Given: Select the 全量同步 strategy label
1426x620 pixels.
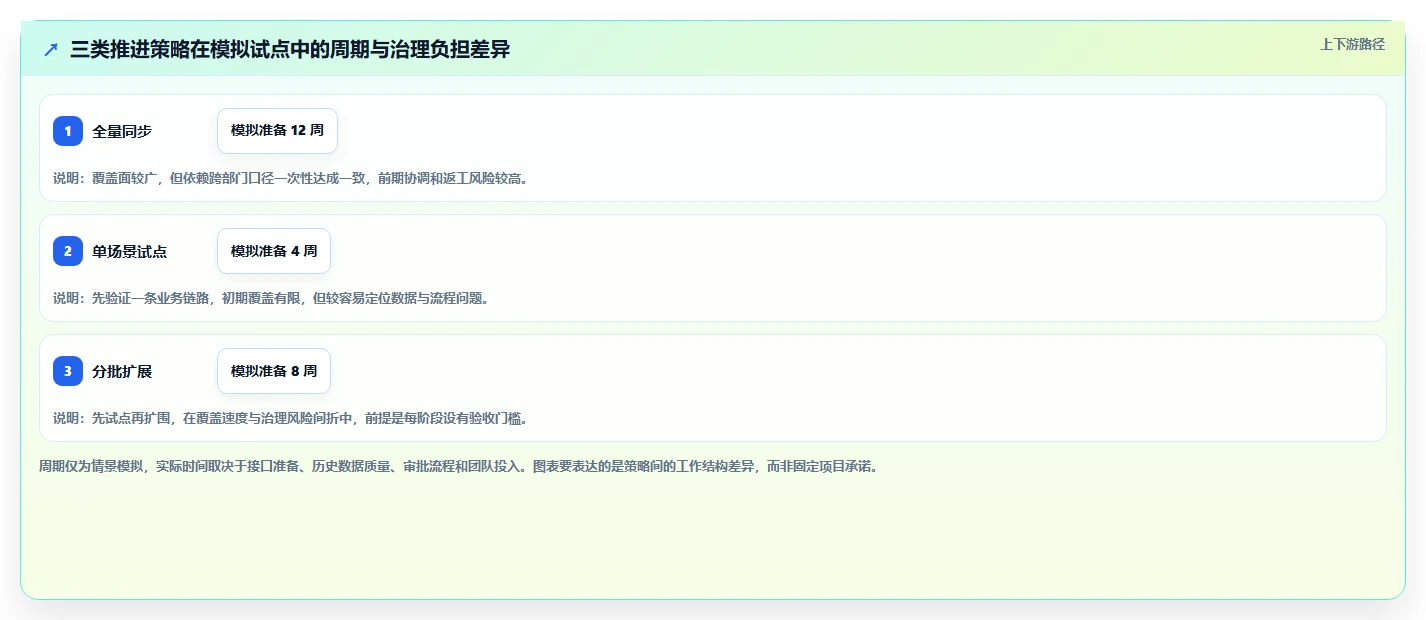Looking at the screenshot, I should pyautogui.click(x=122, y=131).
